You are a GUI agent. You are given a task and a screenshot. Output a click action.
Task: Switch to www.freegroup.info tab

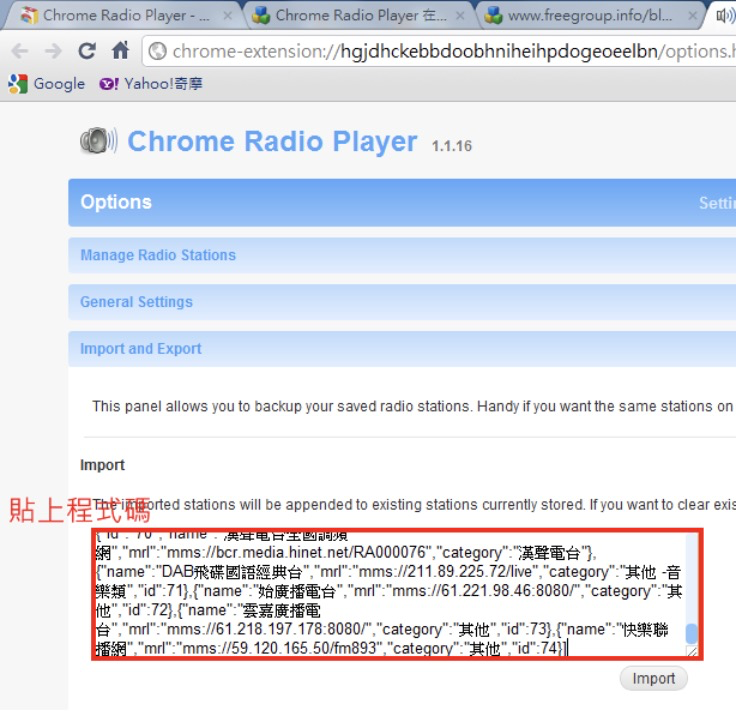[588, 16]
